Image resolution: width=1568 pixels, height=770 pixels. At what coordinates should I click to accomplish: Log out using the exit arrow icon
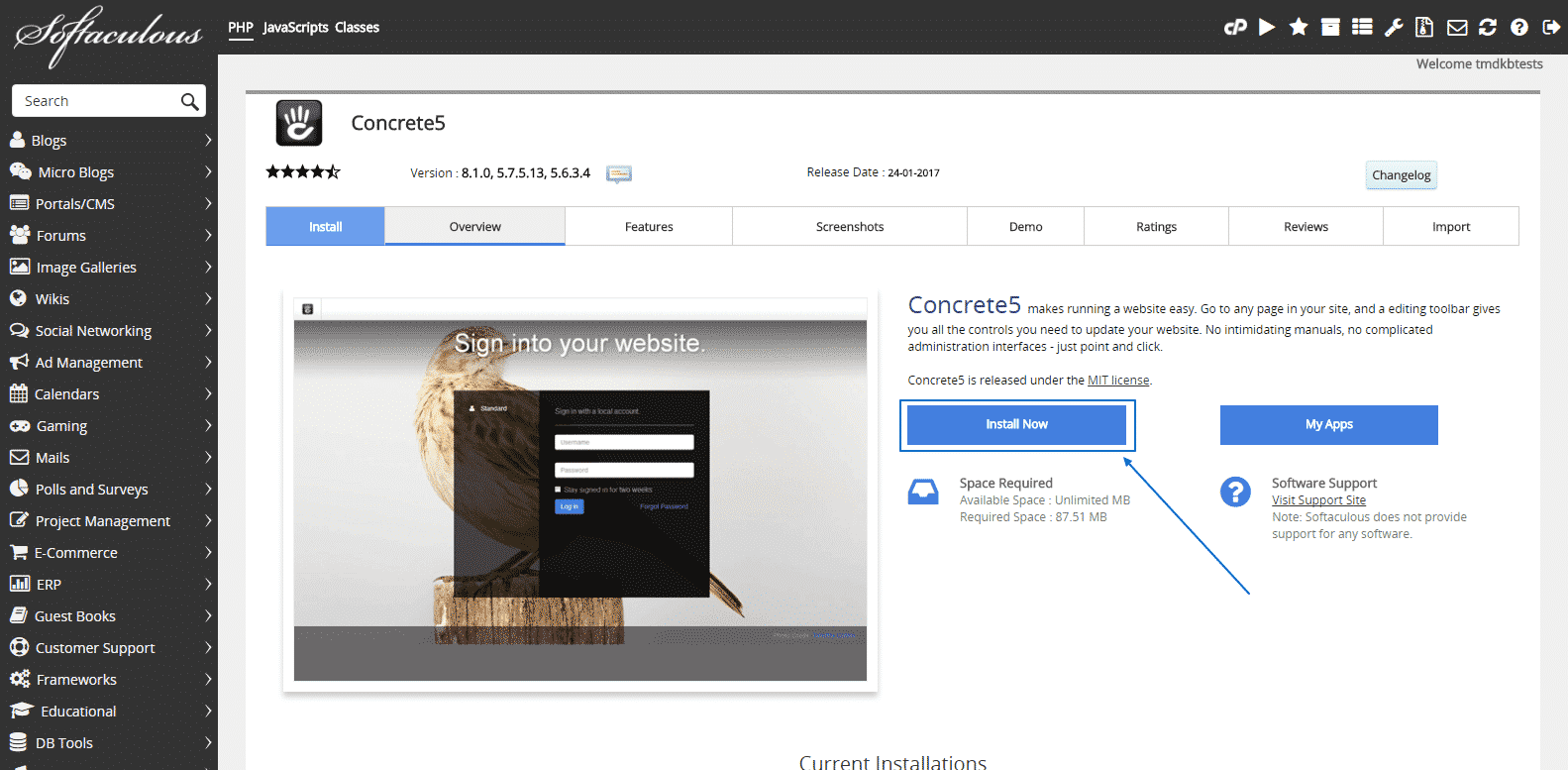tap(1551, 27)
